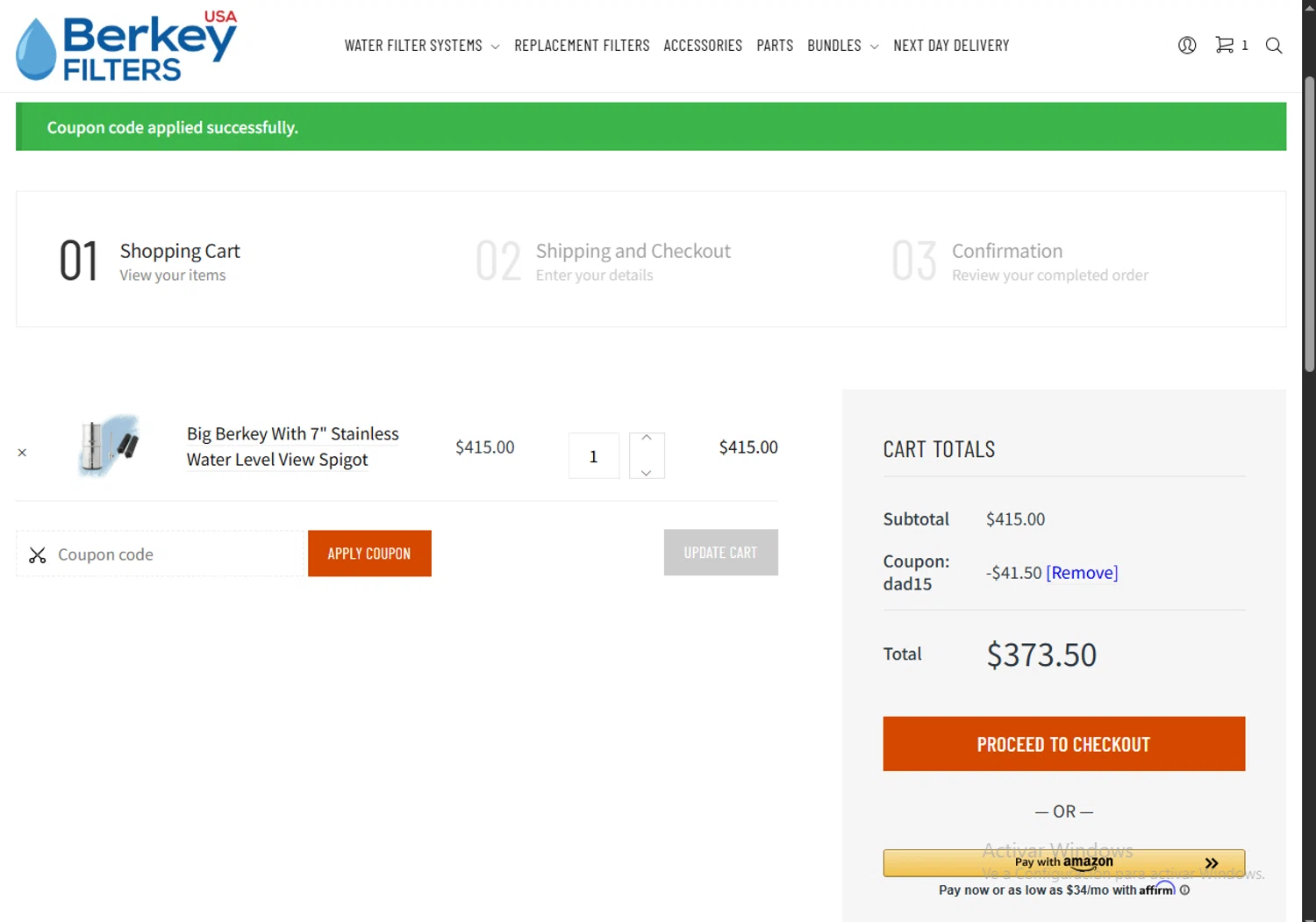Open the Big Berkey product thumbnail

pyautogui.click(x=109, y=446)
